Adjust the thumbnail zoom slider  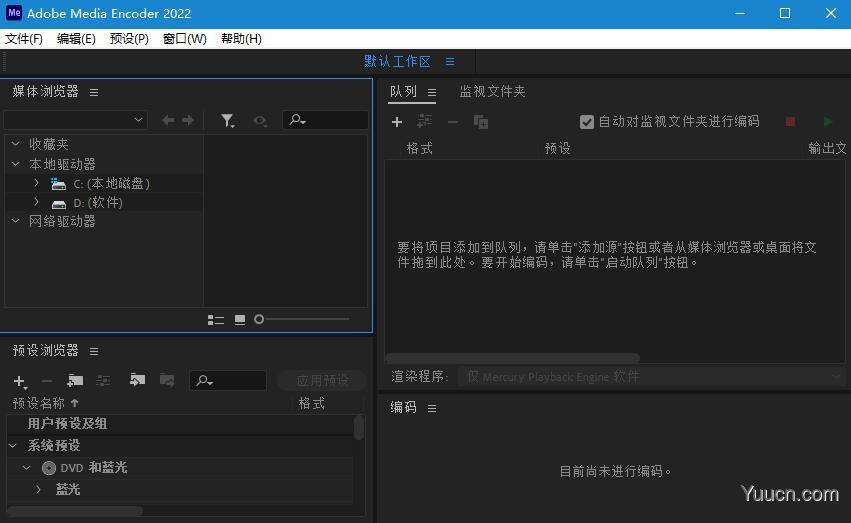(x=302, y=319)
